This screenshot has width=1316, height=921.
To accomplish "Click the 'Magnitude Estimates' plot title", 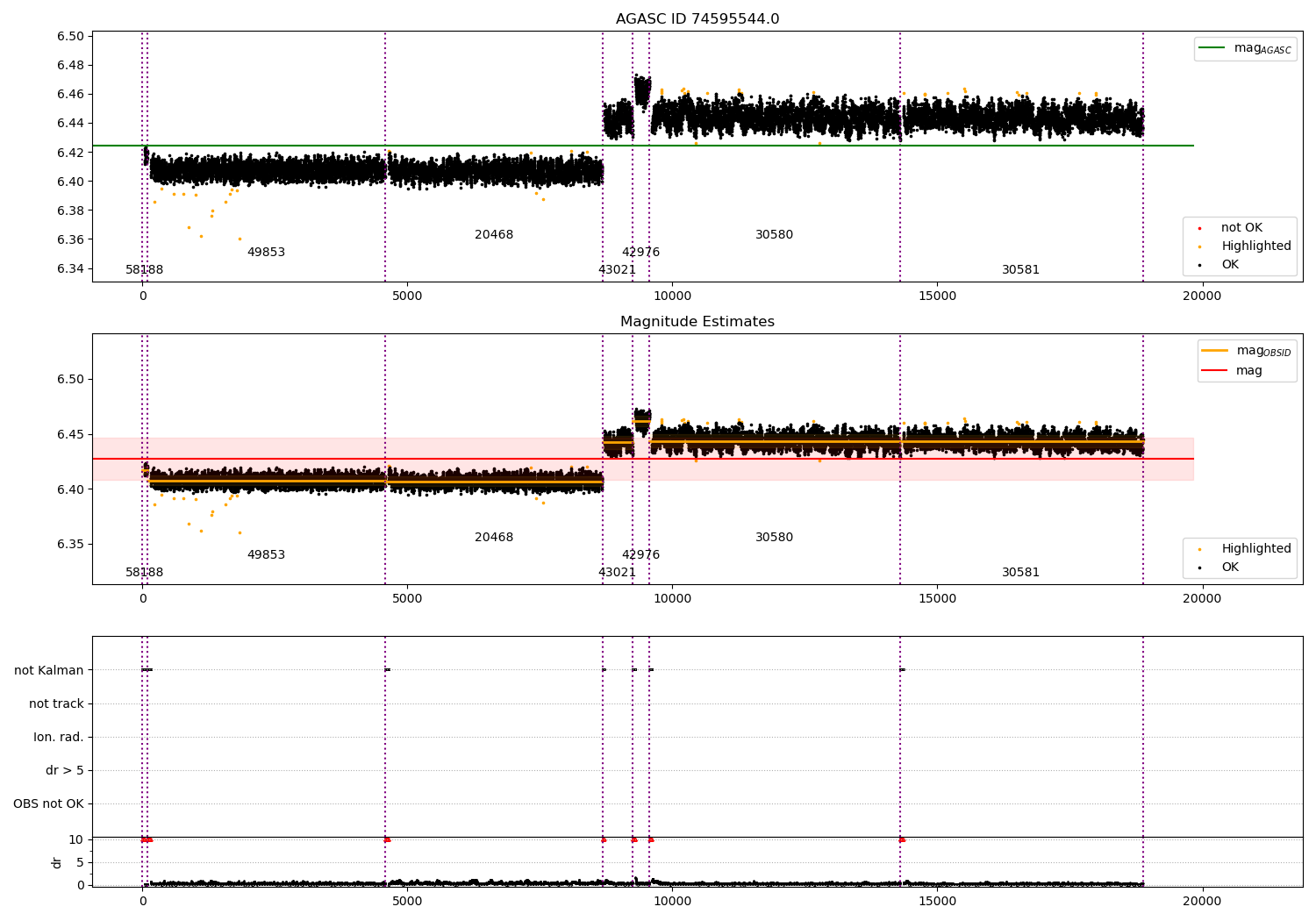I will pyautogui.click(x=697, y=322).
